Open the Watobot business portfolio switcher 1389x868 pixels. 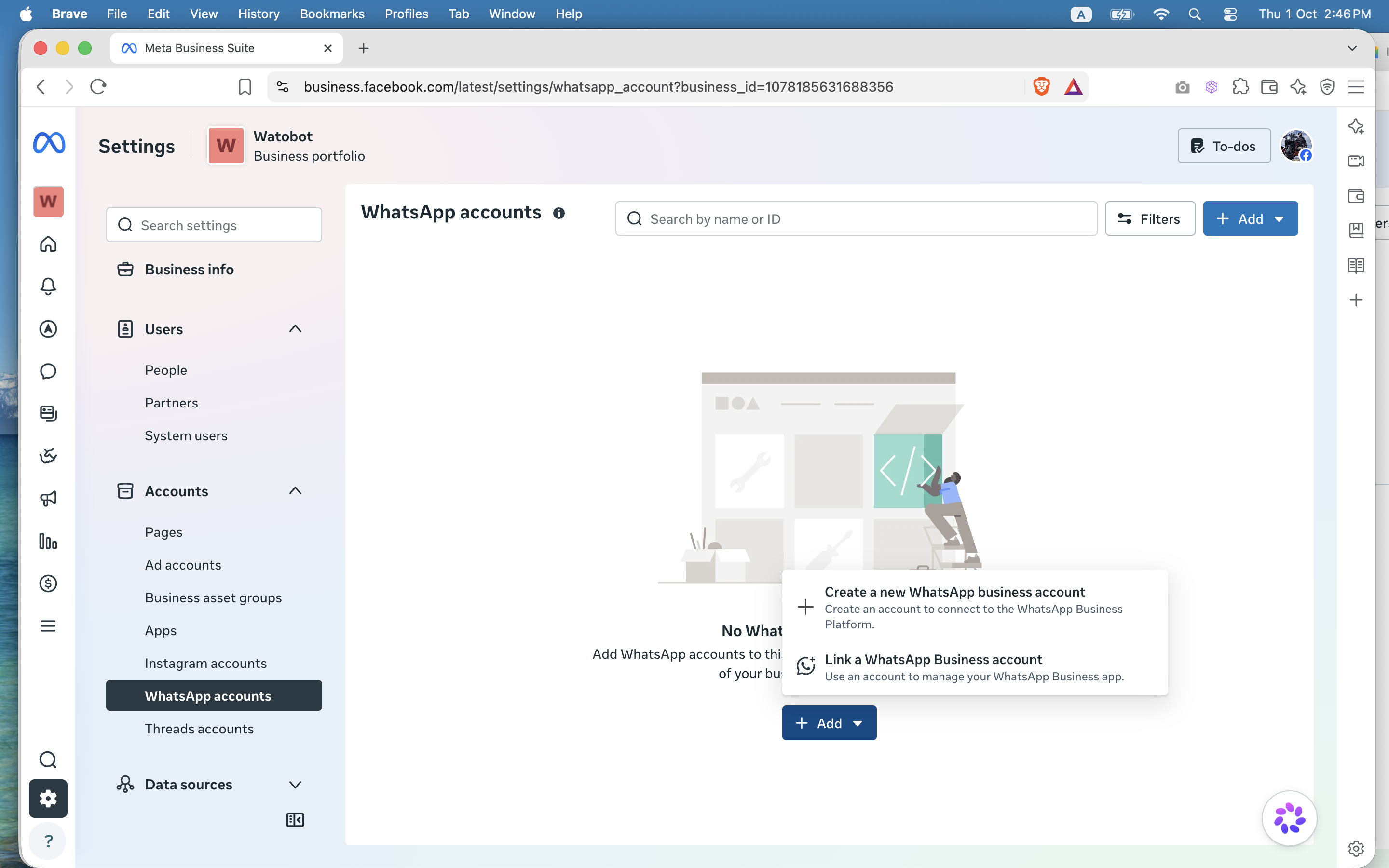[286, 146]
